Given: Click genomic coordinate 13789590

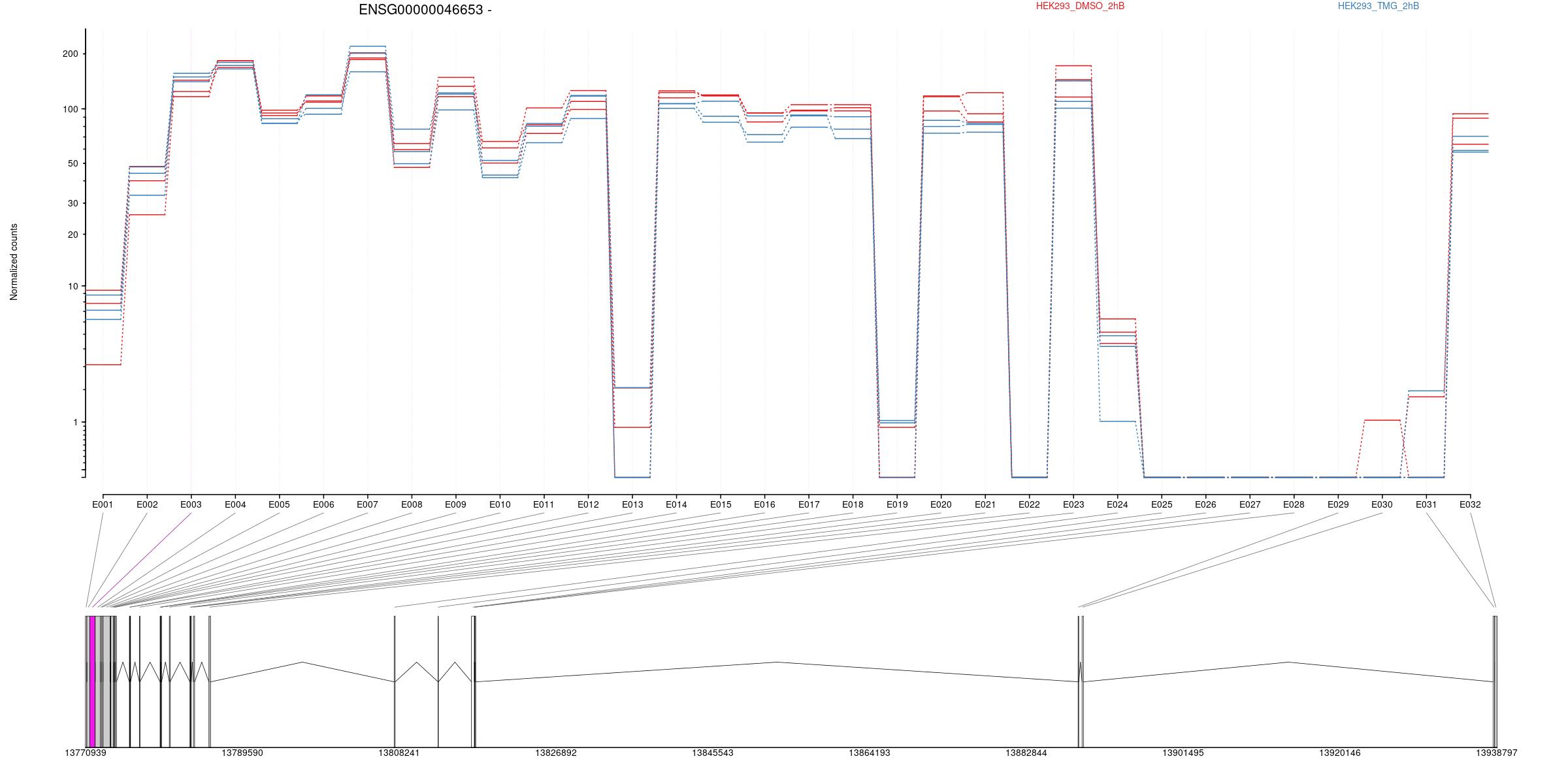Looking at the screenshot, I should (x=242, y=753).
